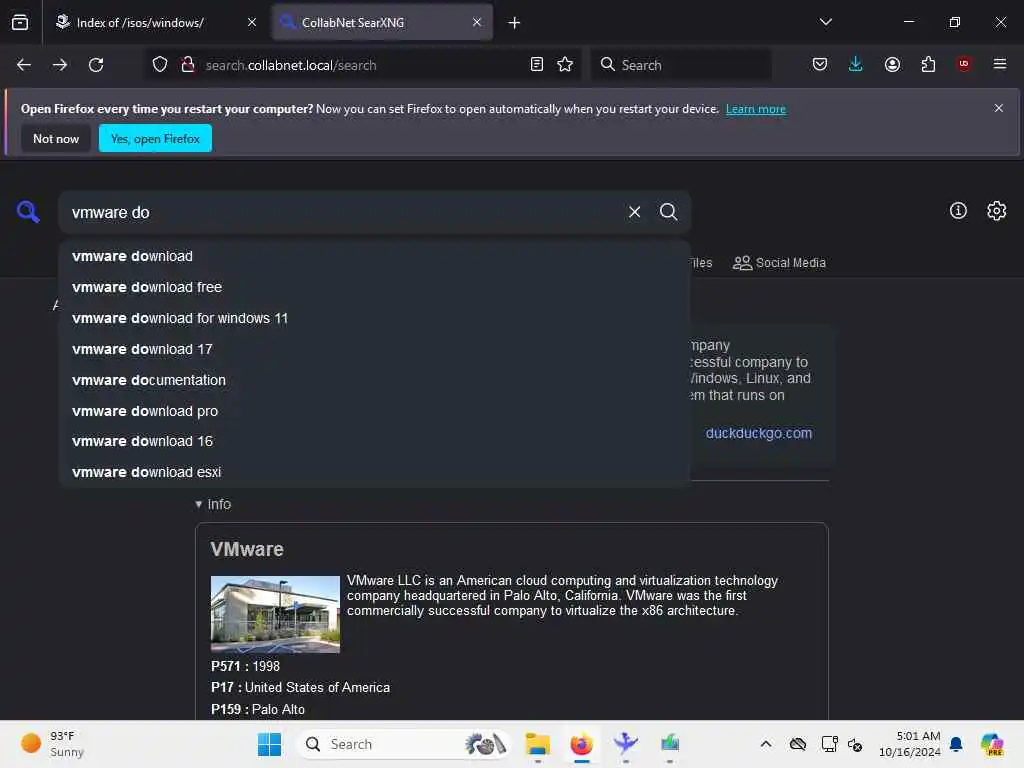Click the forward navigation arrow

point(59,65)
